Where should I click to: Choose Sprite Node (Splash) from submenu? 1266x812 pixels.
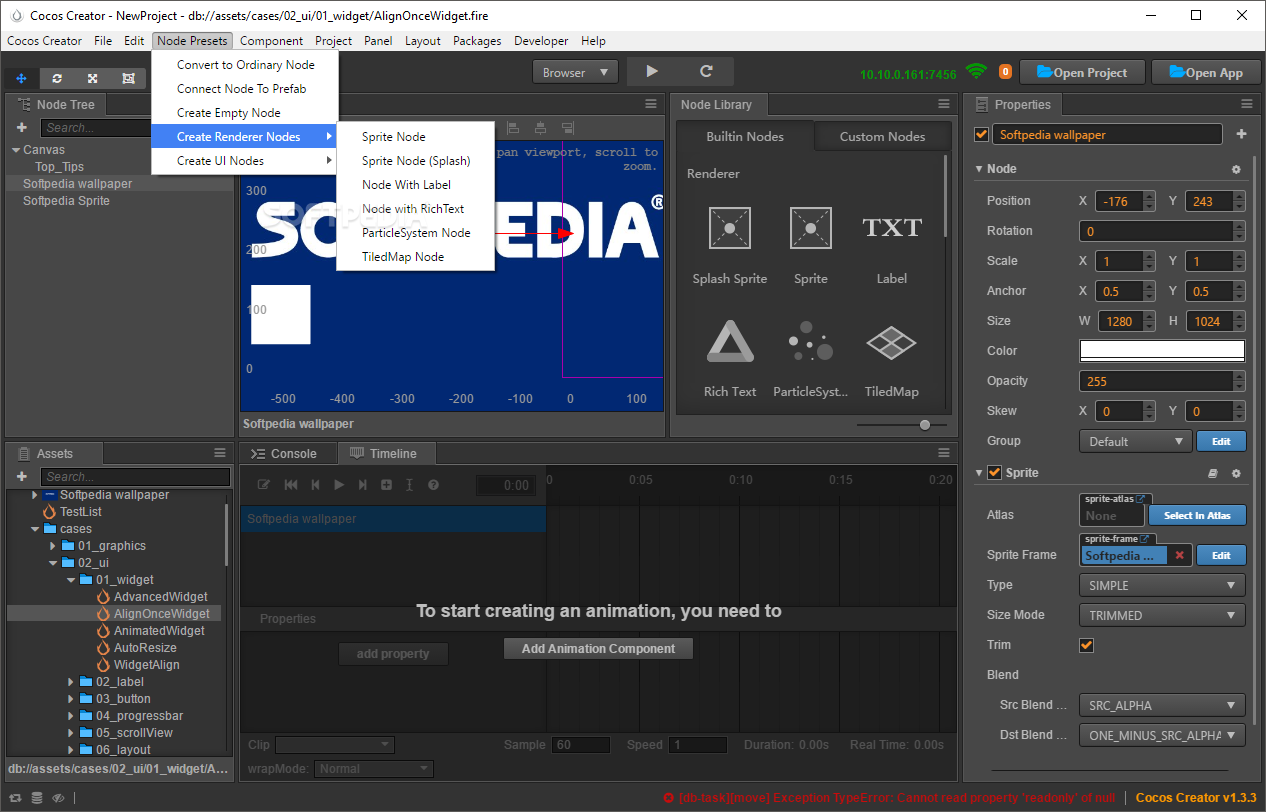point(415,161)
